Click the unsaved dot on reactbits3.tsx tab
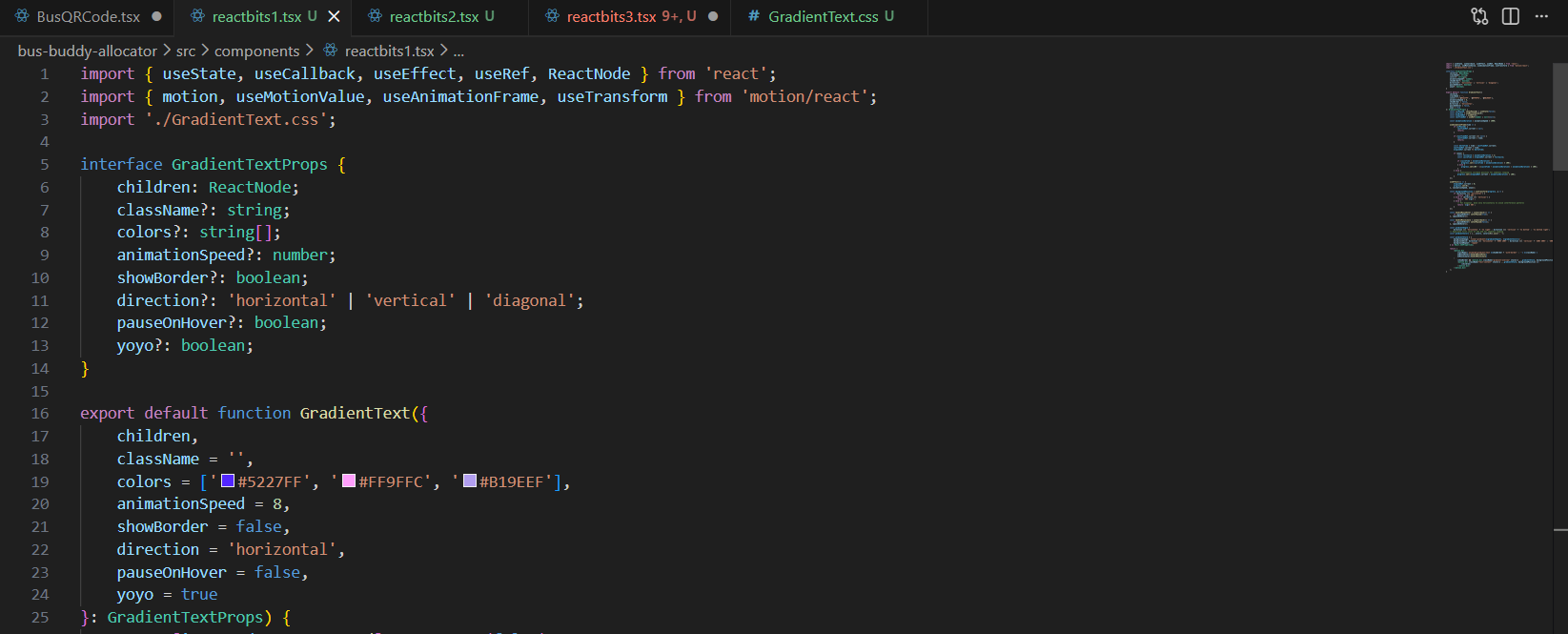The width and height of the screenshot is (1568, 634). pyautogui.click(x=713, y=16)
